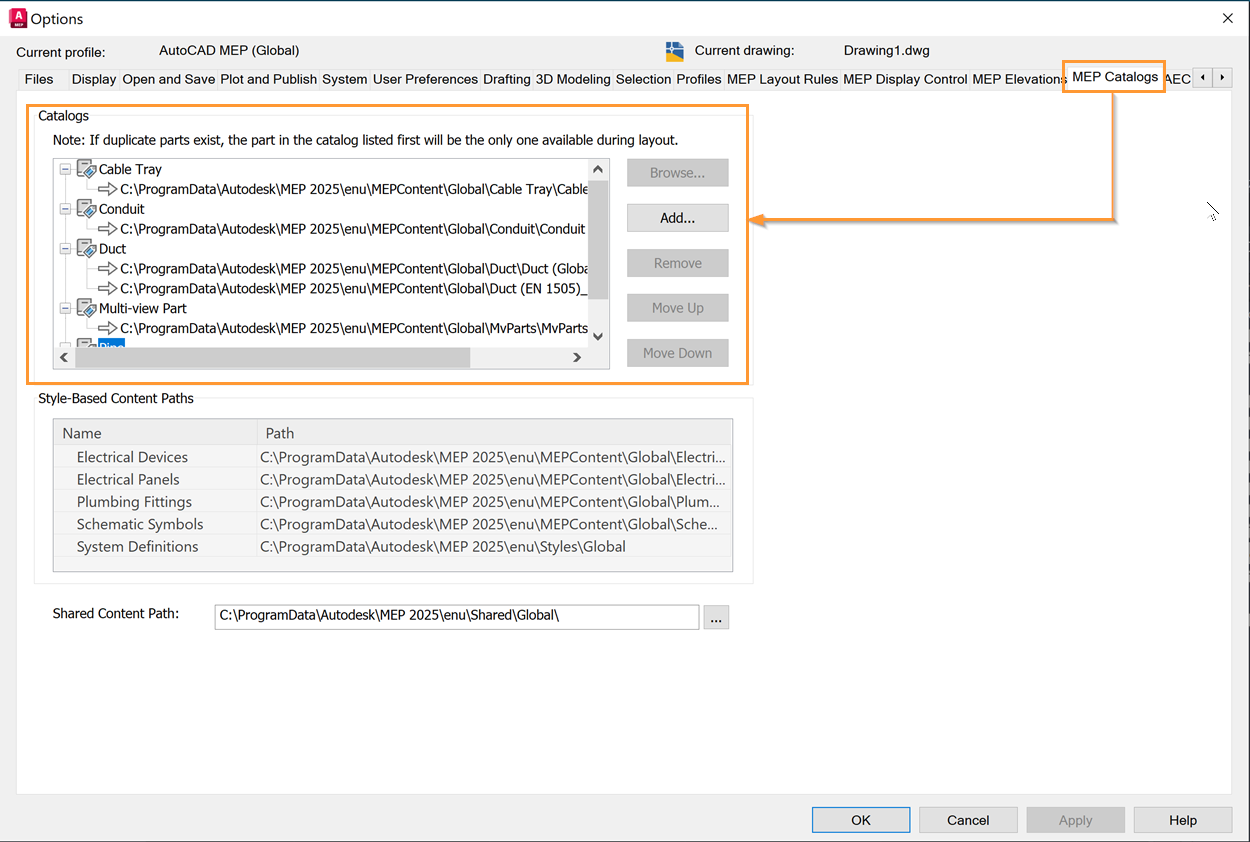Screen dimensions: 1250x842
Task: Select the System Definitions row
Action: click(392, 546)
